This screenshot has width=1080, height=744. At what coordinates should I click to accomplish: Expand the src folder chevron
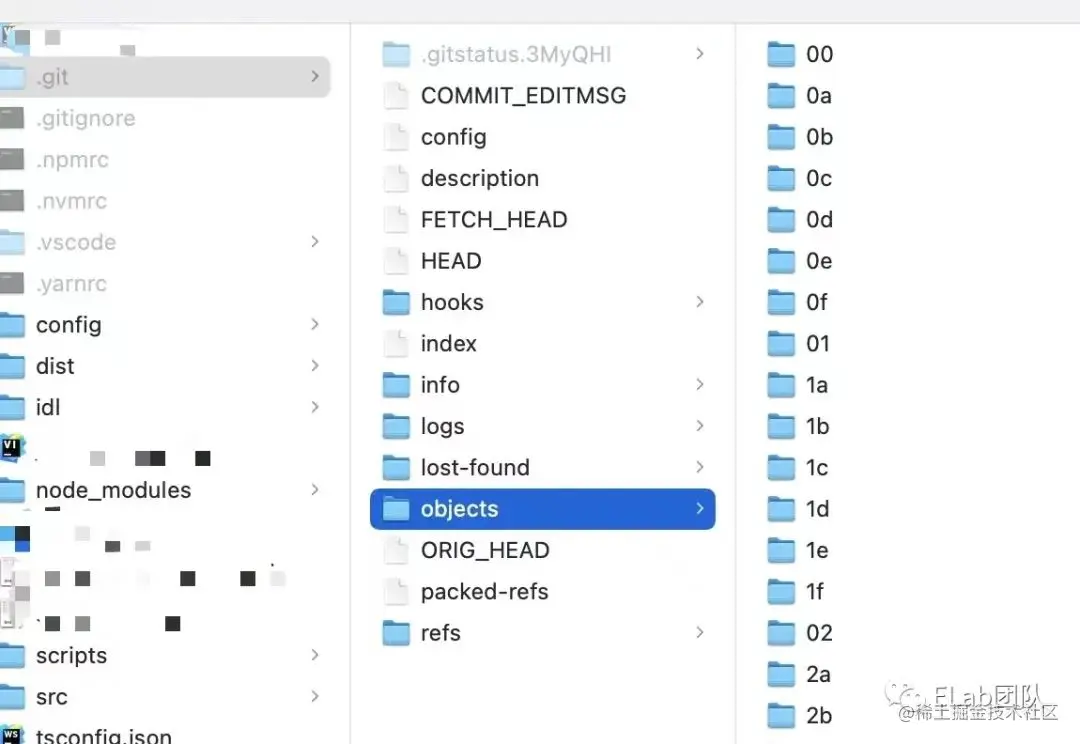tap(315, 696)
